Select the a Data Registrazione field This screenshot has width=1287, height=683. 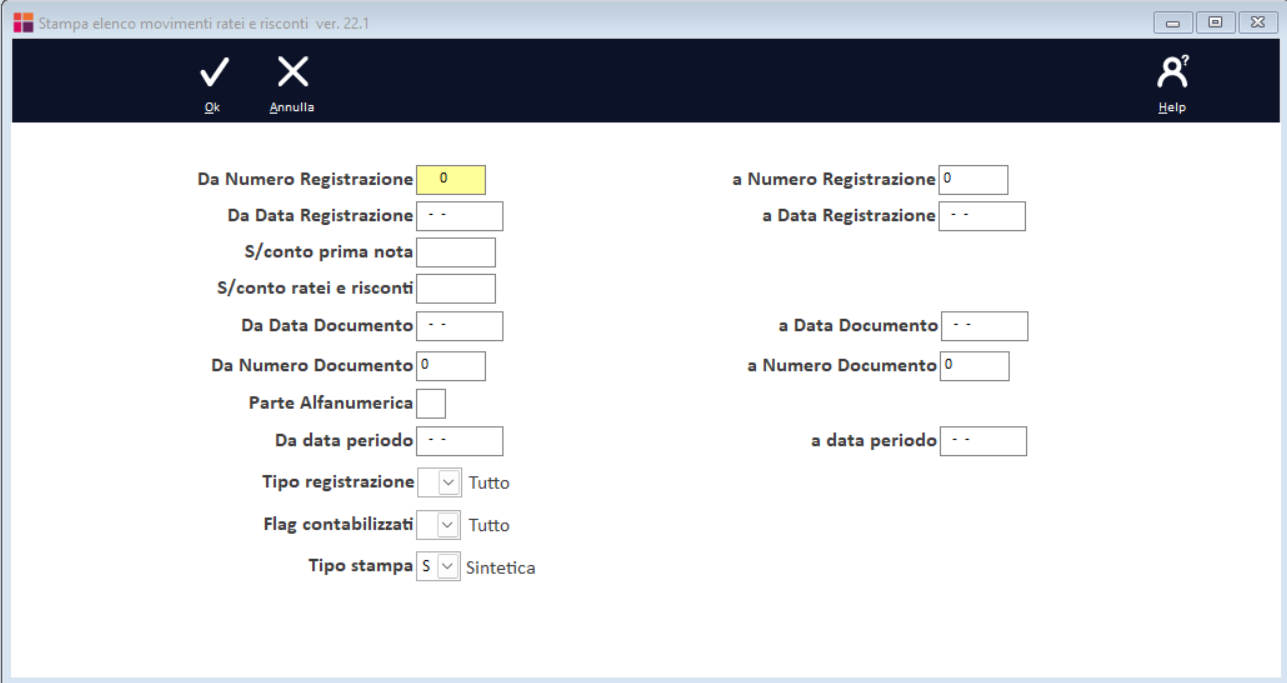[x=983, y=216]
